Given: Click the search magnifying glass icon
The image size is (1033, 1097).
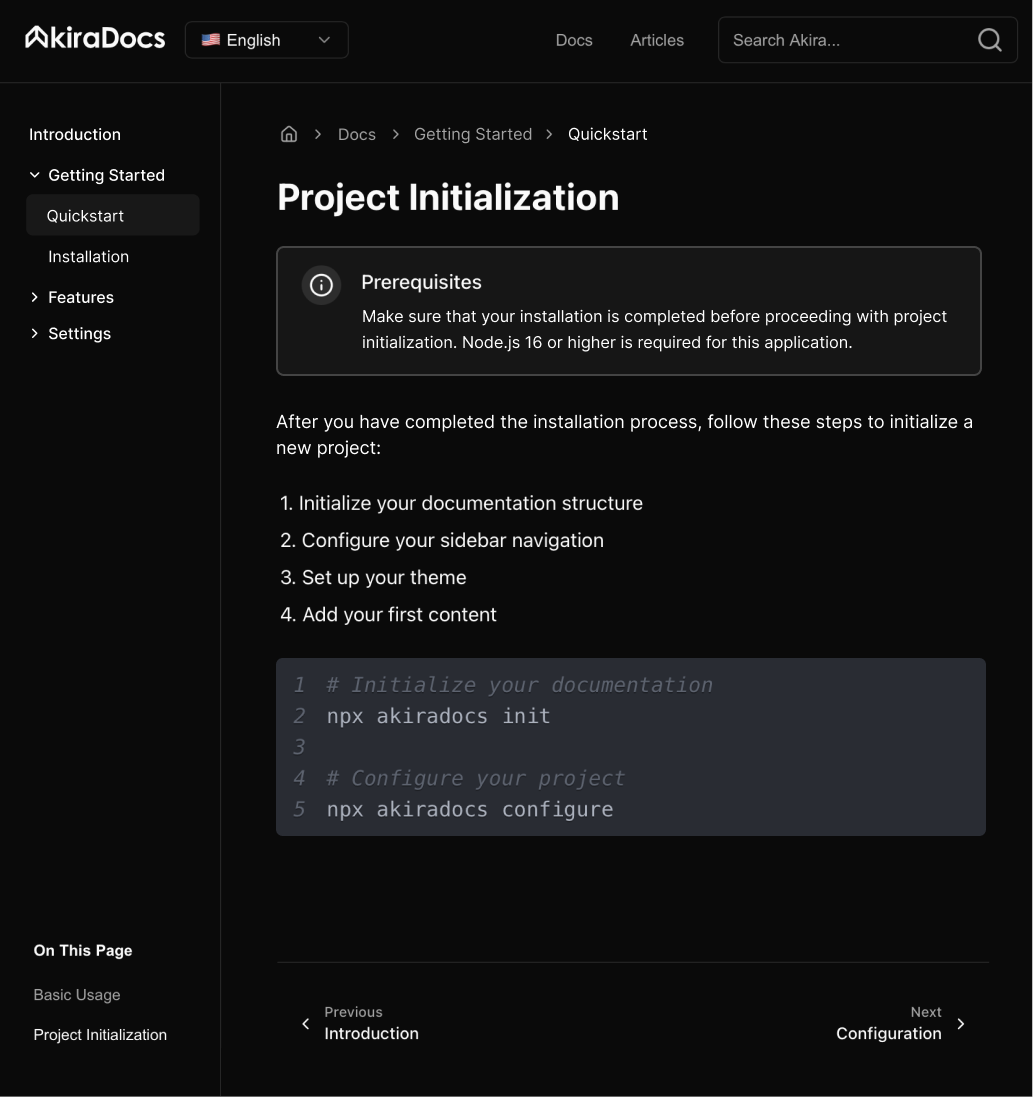Looking at the screenshot, I should click(x=989, y=40).
